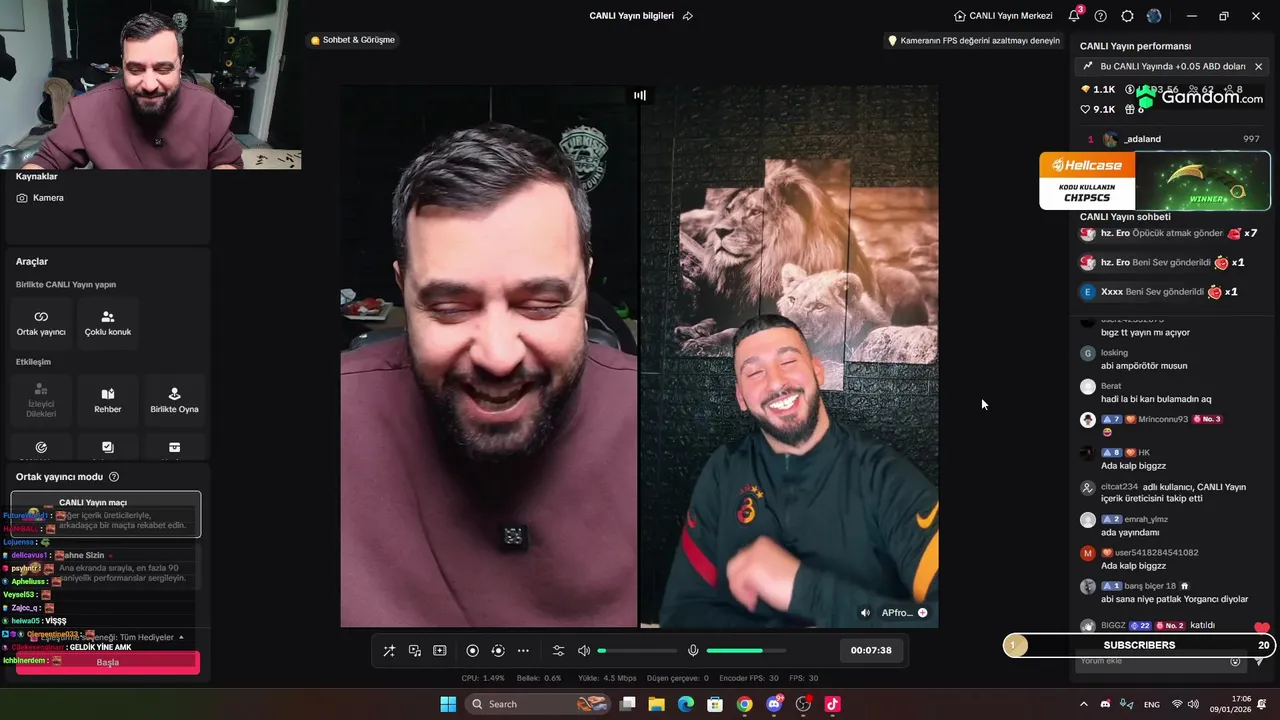
Task: Open the media and music icon
Action: (x=415, y=650)
